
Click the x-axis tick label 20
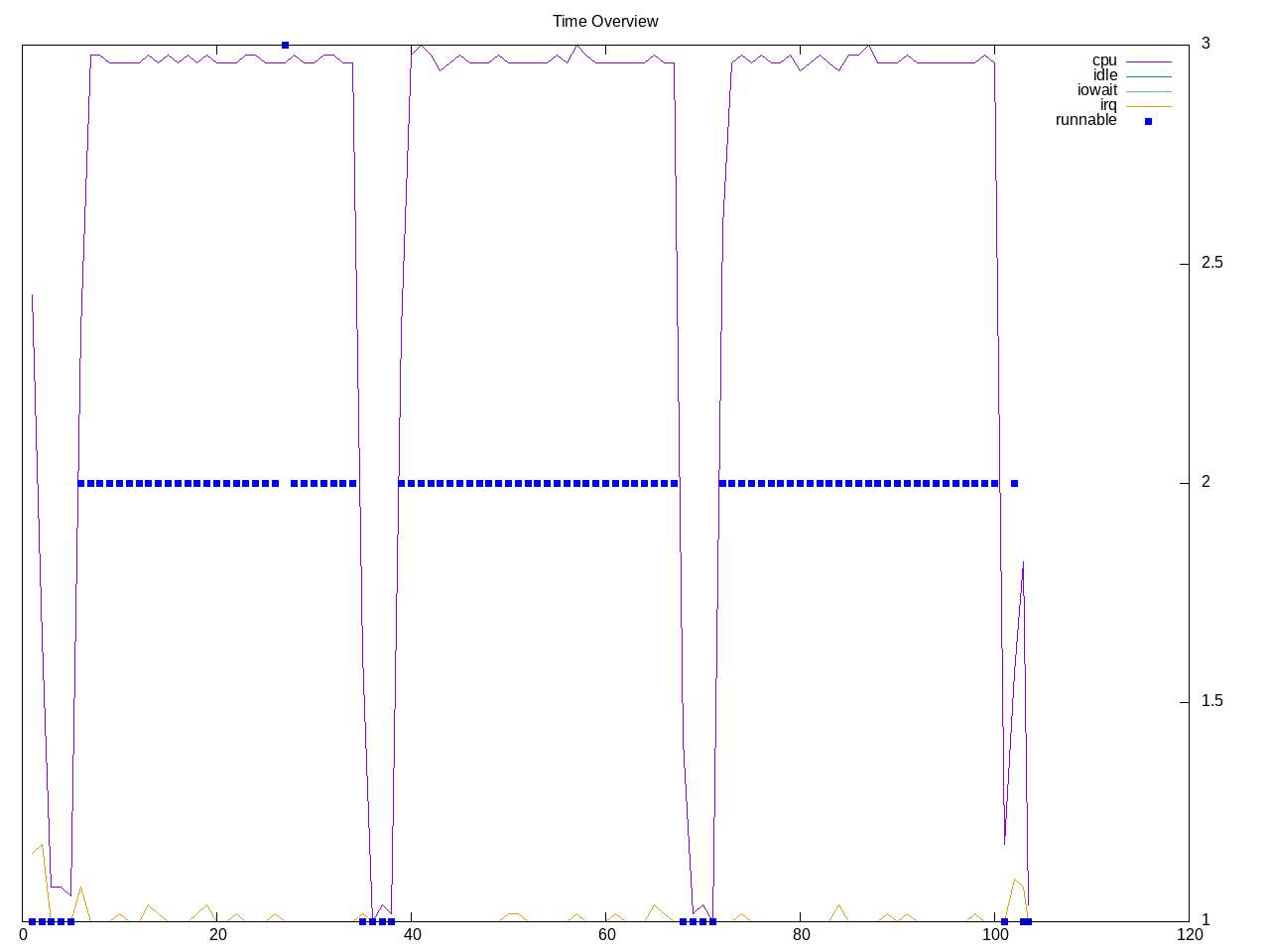(218, 935)
